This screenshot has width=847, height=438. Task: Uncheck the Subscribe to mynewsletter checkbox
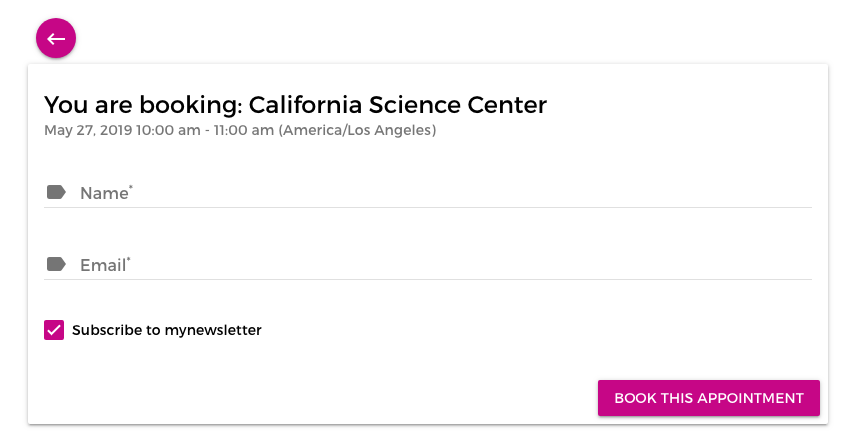point(54,330)
